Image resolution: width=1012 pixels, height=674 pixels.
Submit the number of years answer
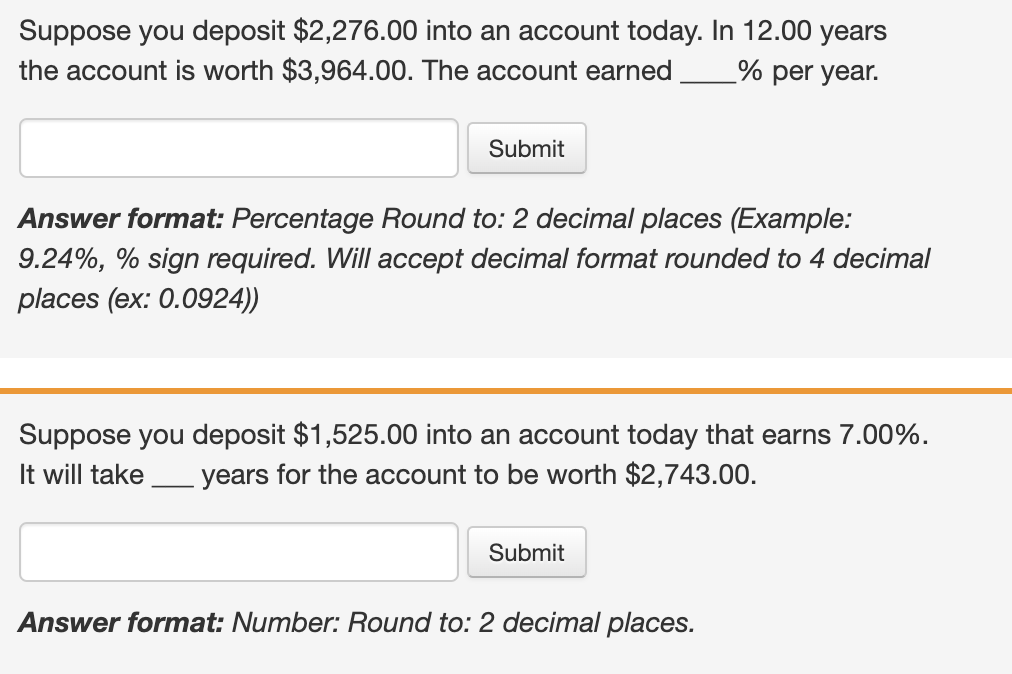pyautogui.click(x=526, y=552)
